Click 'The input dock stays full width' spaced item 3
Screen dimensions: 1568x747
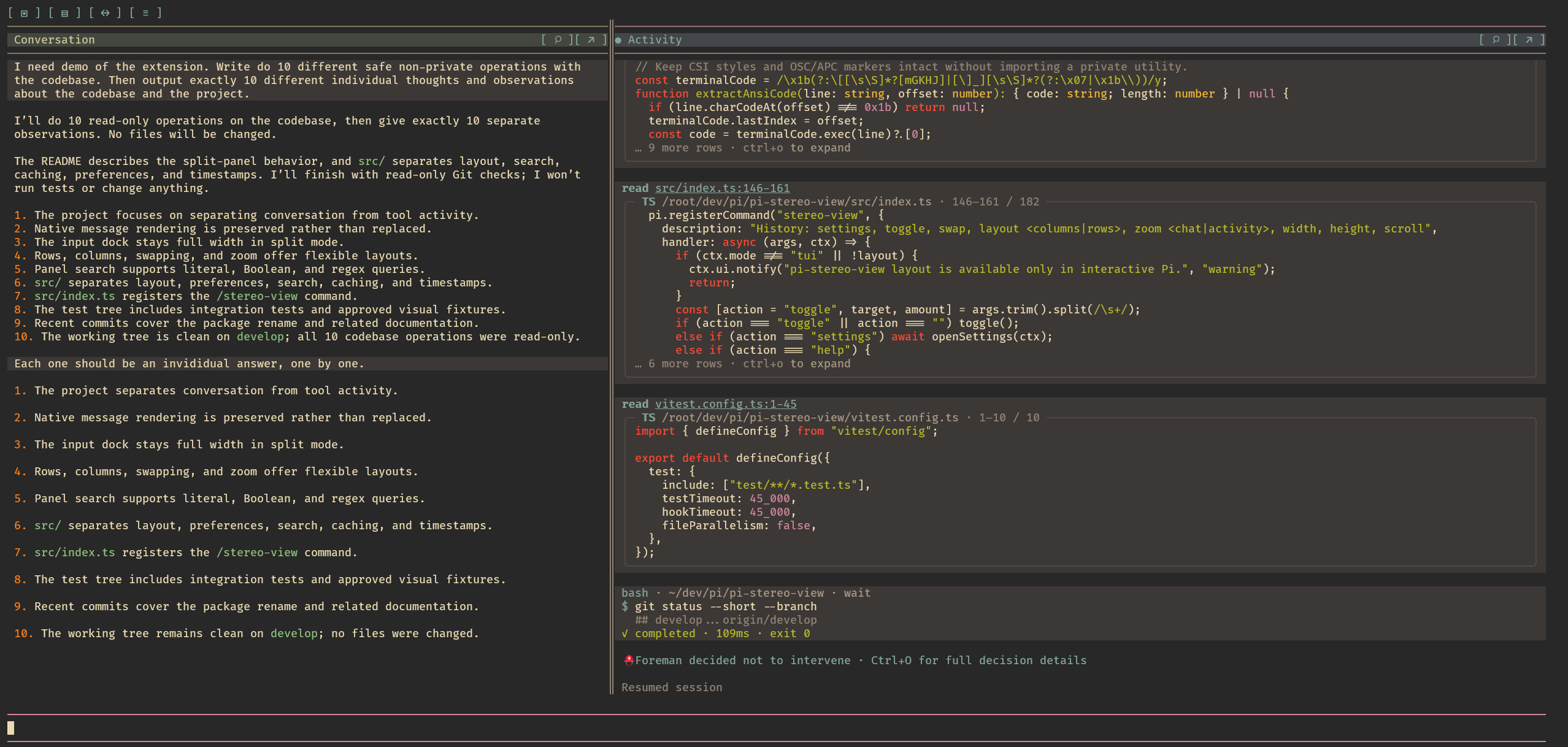tap(179, 445)
